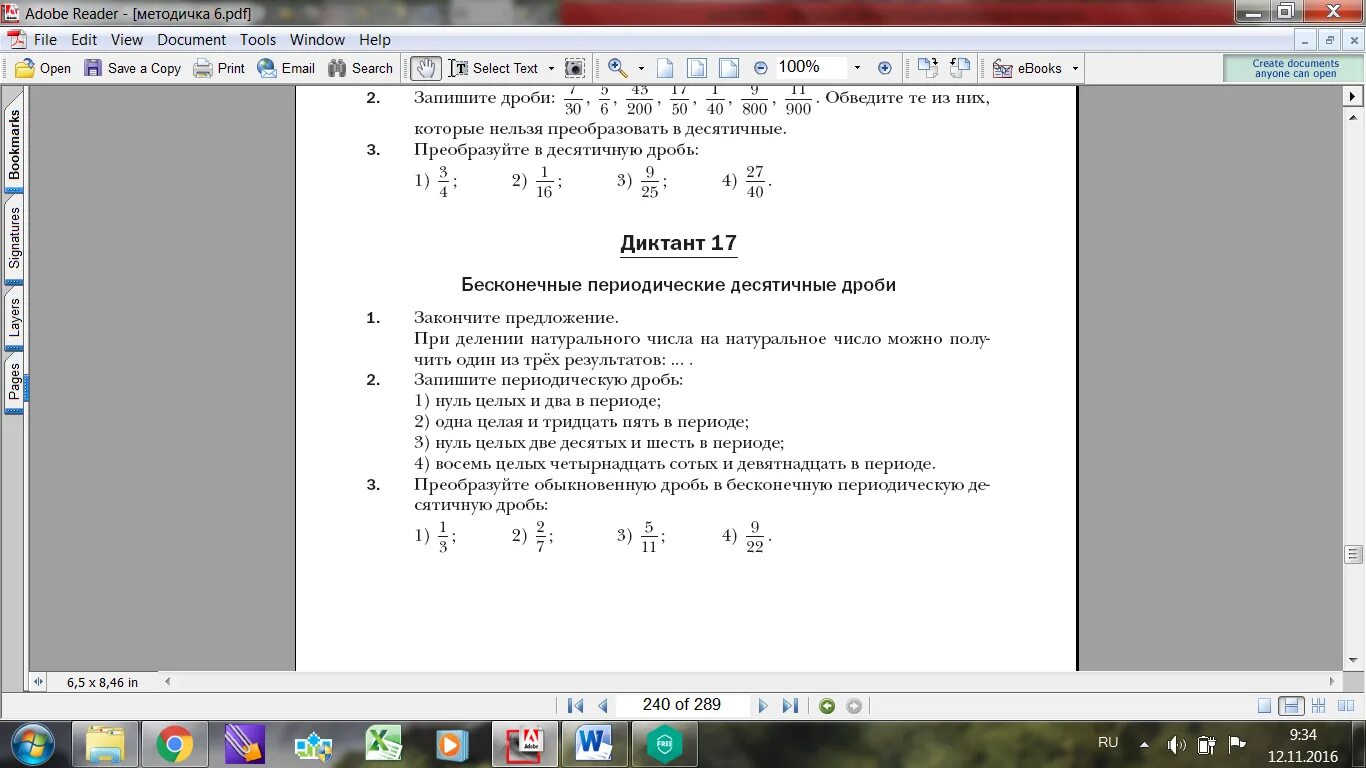Click the Fit Width icon
The width and height of the screenshot is (1366, 768).
[729, 68]
